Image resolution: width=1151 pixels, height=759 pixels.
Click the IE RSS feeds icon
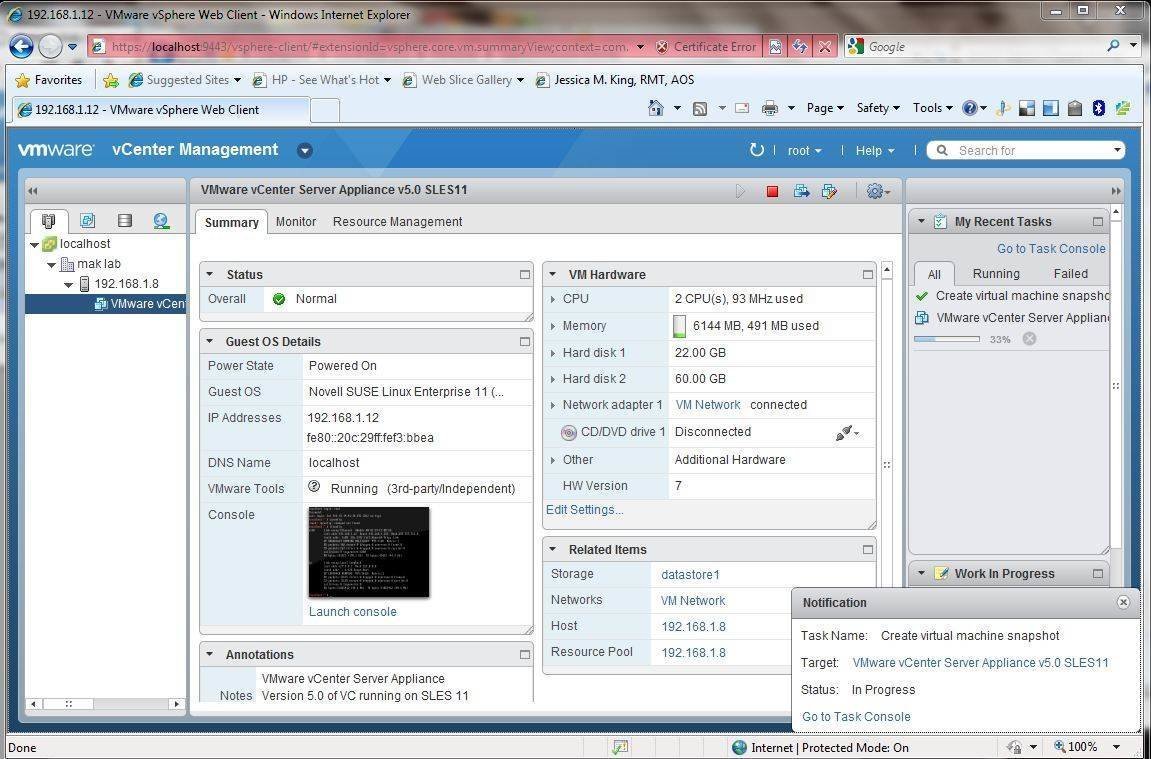click(x=700, y=109)
